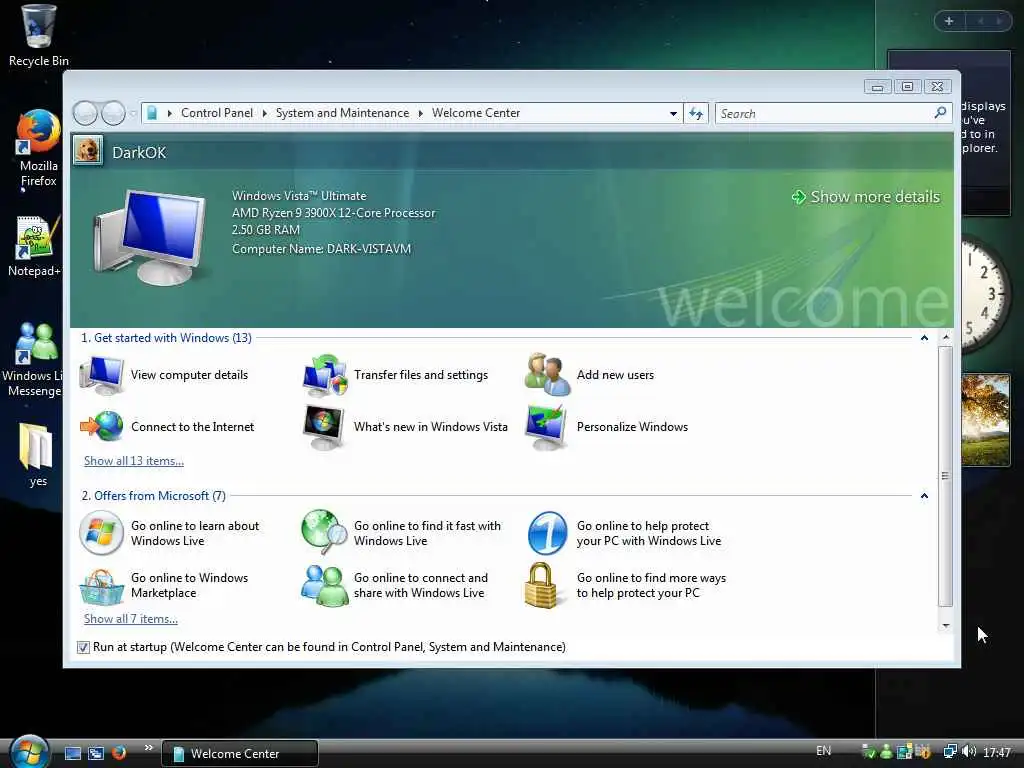Click the System and Maintenance breadcrumb

(x=342, y=113)
